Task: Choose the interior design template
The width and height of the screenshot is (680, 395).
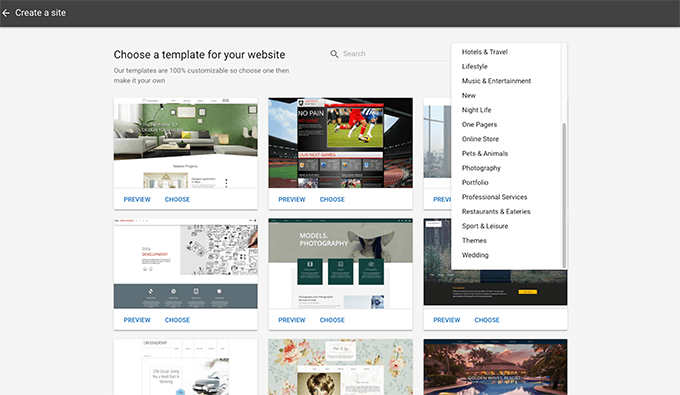Action: click(x=177, y=199)
